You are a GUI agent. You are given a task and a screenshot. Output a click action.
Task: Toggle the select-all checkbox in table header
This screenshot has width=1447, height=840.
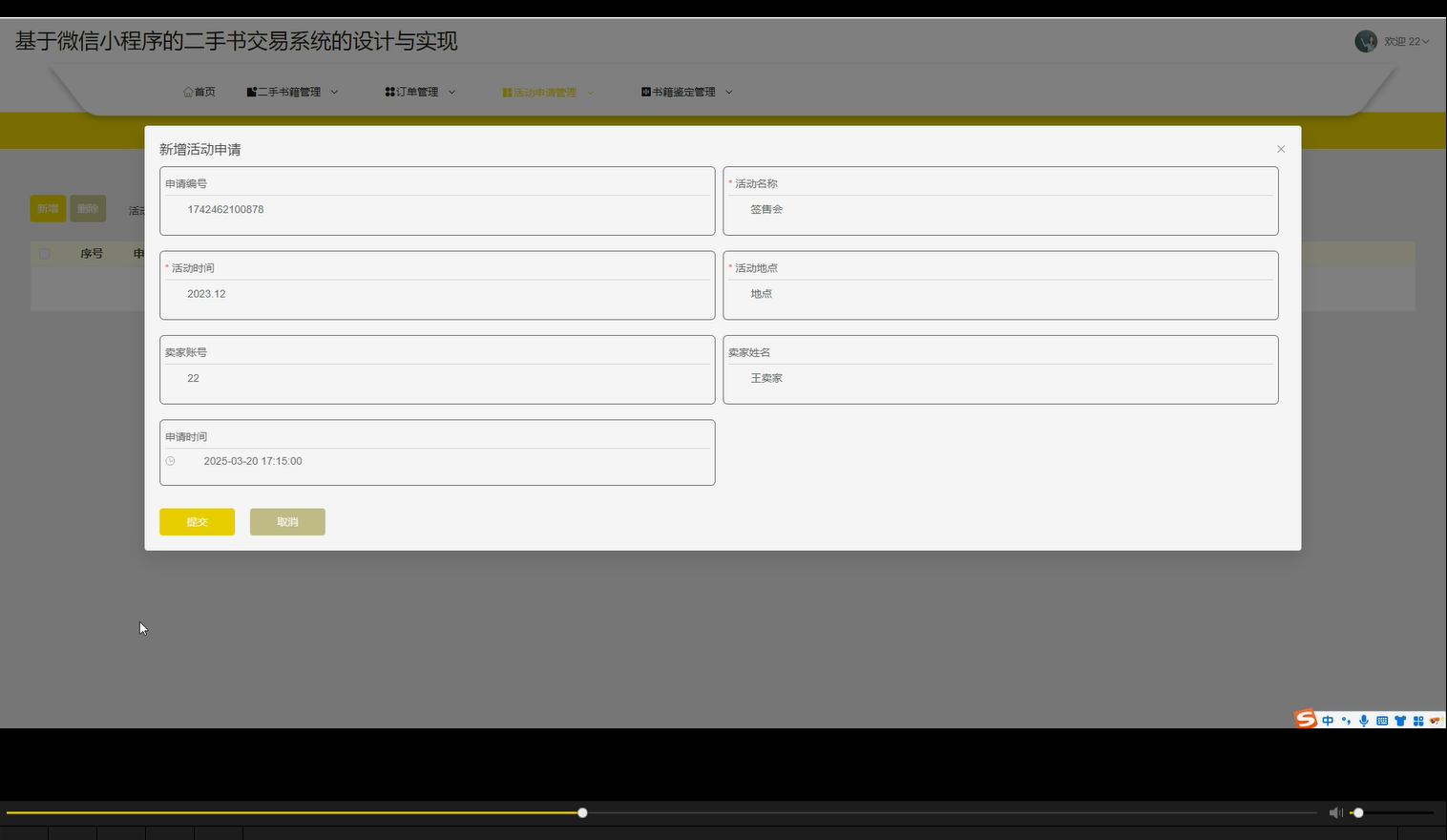(44, 253)
